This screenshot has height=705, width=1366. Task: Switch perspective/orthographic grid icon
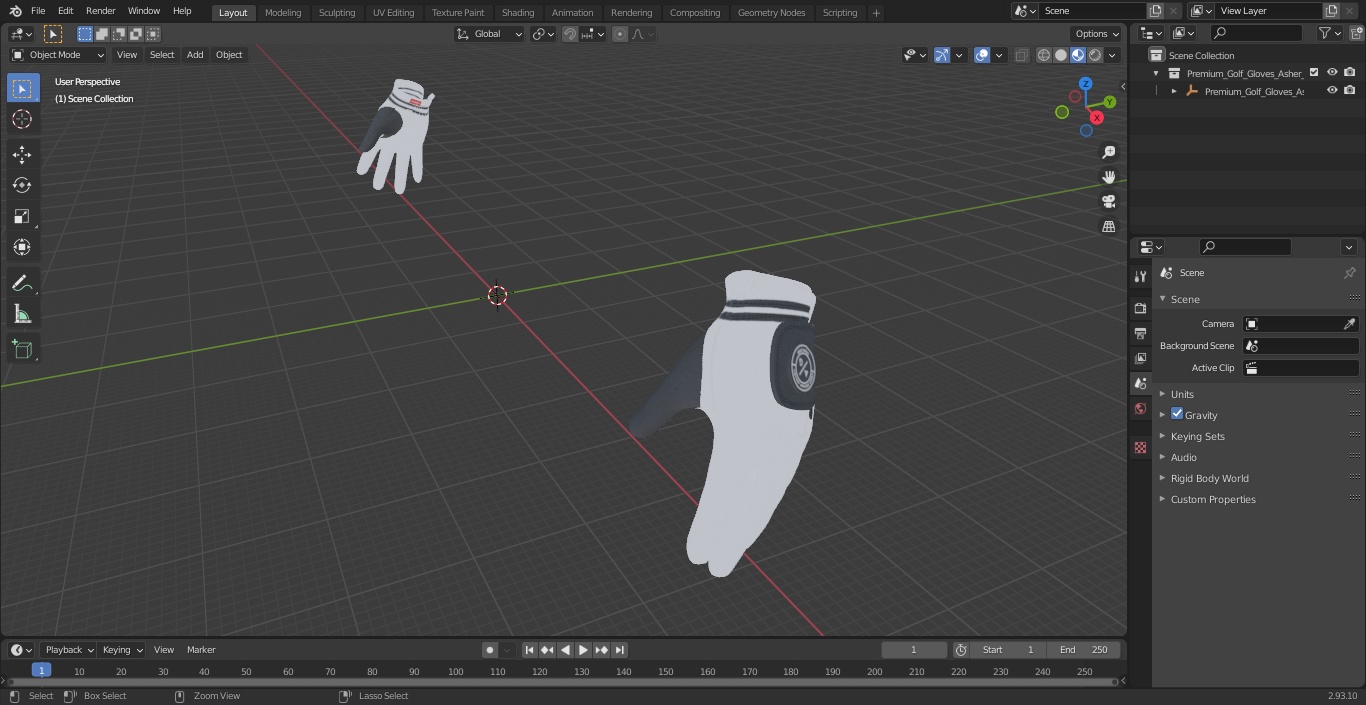pos(1108,226)
